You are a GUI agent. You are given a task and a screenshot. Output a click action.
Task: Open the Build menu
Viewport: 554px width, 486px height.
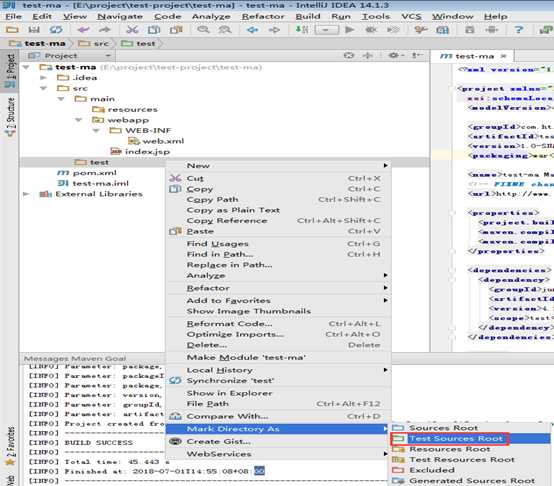(x=308, y=16)
